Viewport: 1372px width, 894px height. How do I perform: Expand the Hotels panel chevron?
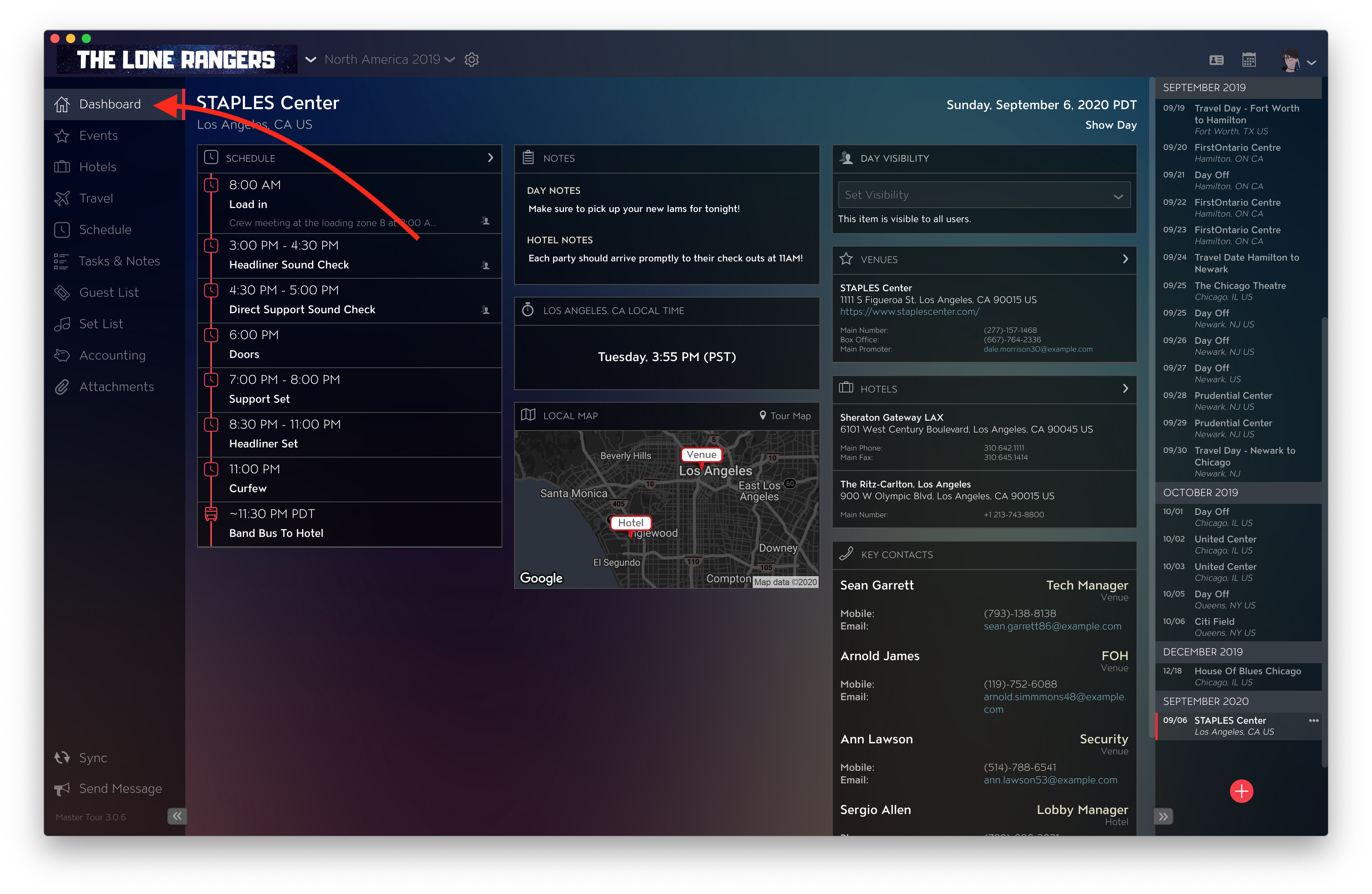(x=1125, y=389)
